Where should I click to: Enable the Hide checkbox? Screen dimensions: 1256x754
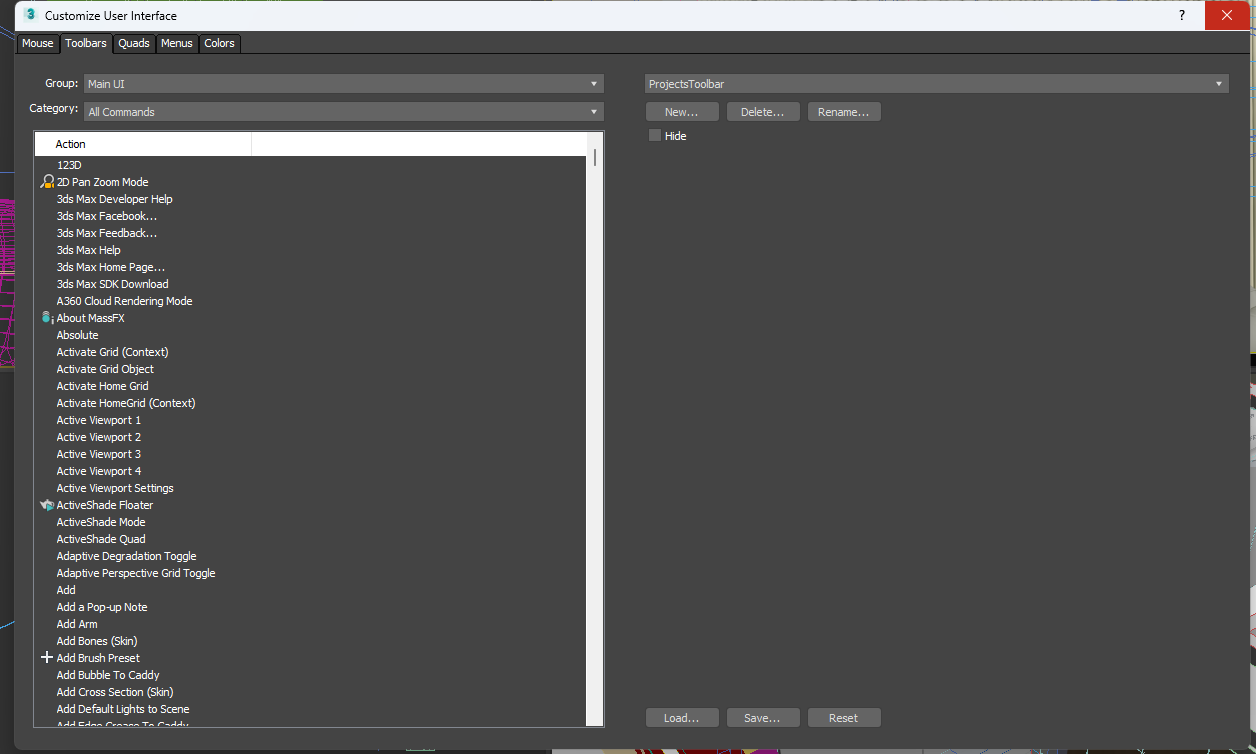pyautogui.click(x=655, y=135)
